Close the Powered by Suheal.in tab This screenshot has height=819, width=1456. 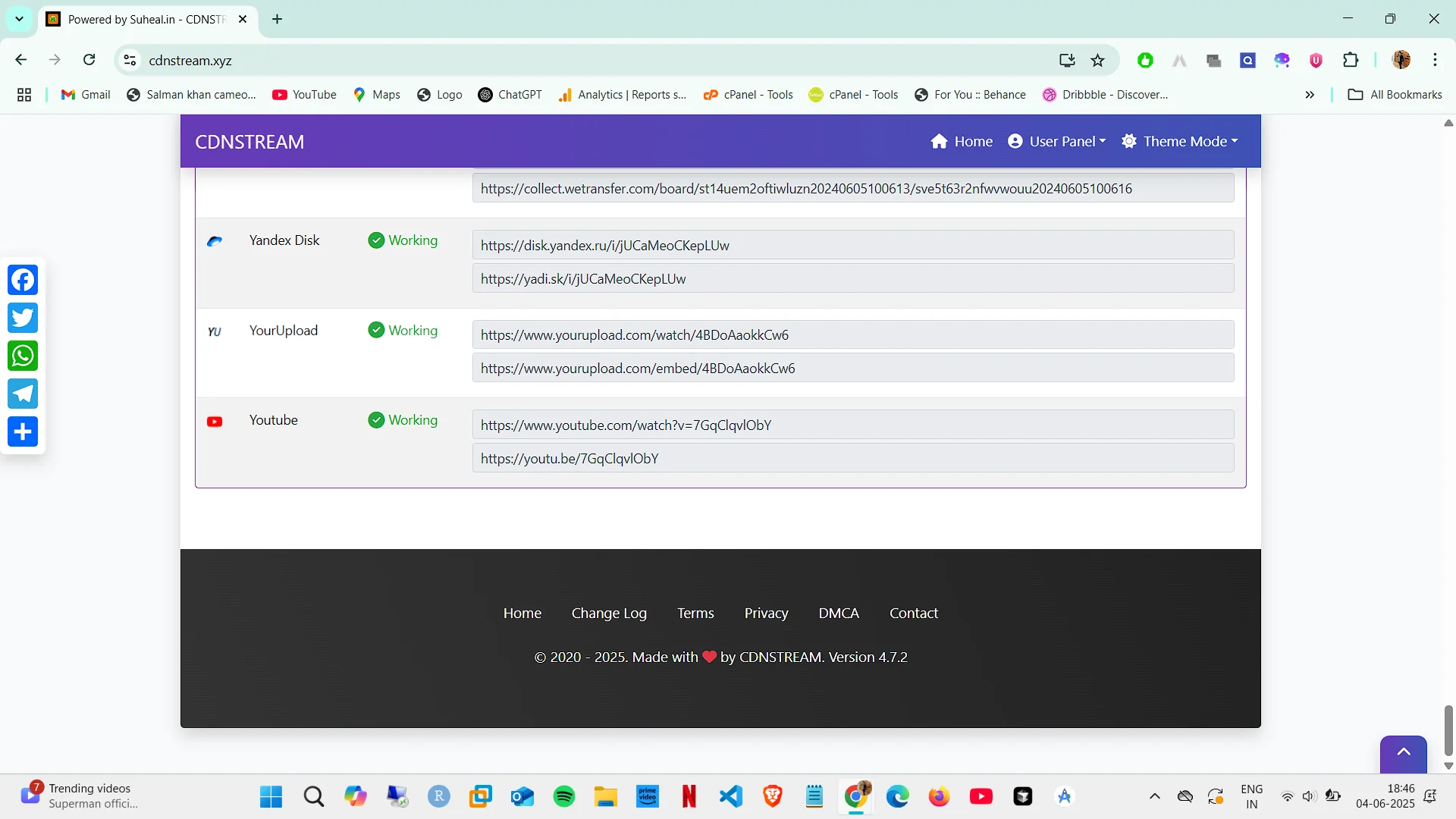click(243, 19)
